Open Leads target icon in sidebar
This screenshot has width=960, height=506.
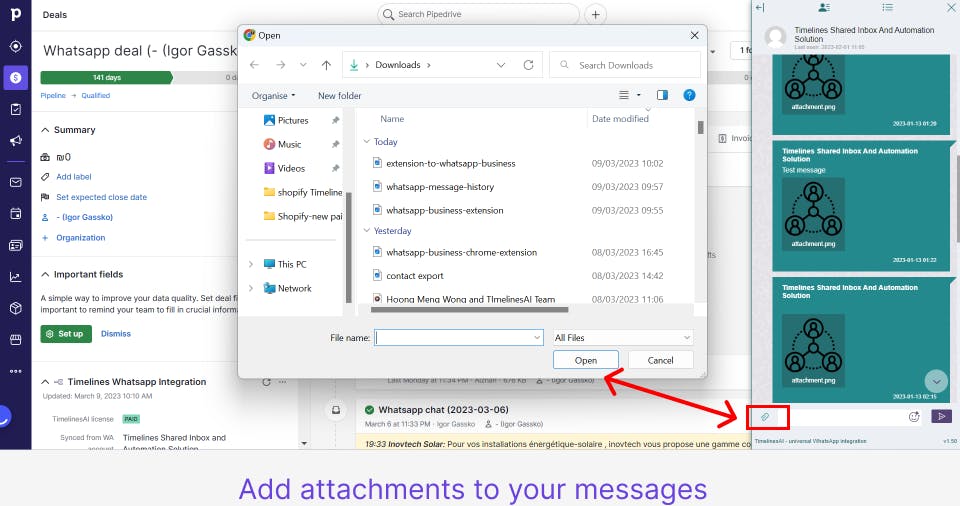(x=15, y=47)
